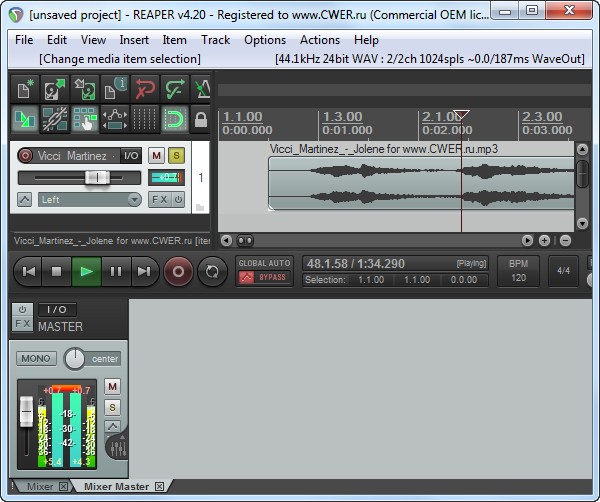
Task: Open the BPM 120 tempo field
Action: click(518, 270)
